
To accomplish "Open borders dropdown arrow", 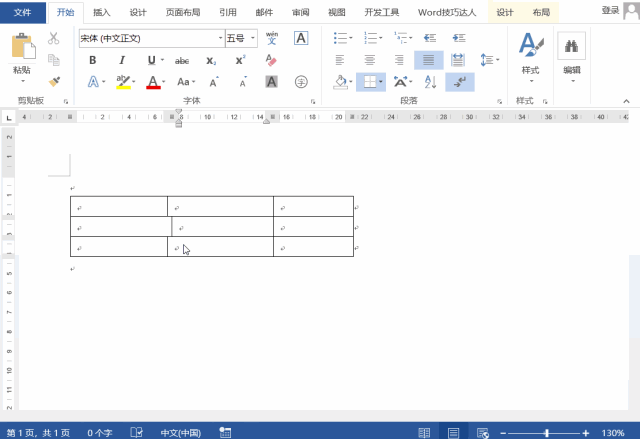I will pos(380,82).
